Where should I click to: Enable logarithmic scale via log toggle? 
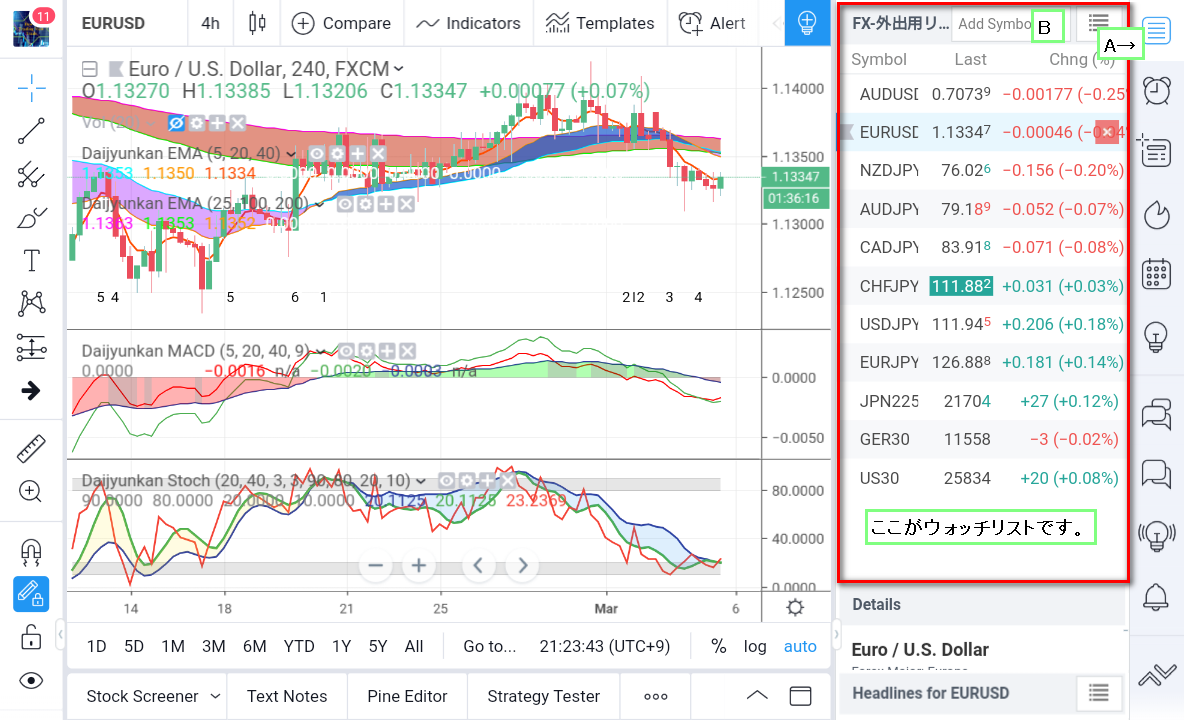pyautogui.click(x=755, y=646)
